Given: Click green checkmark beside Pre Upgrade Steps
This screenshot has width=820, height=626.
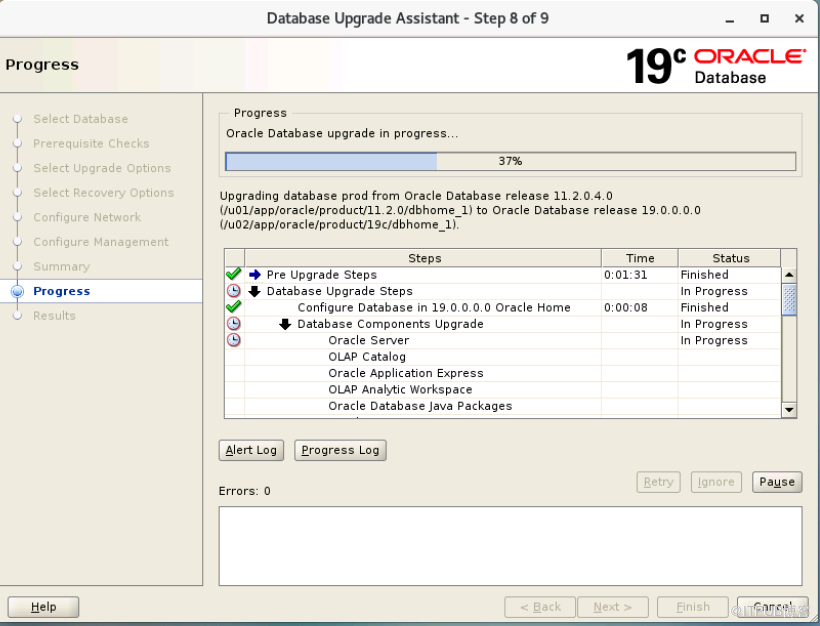Looking at the screenshot, I should point(234,275).
